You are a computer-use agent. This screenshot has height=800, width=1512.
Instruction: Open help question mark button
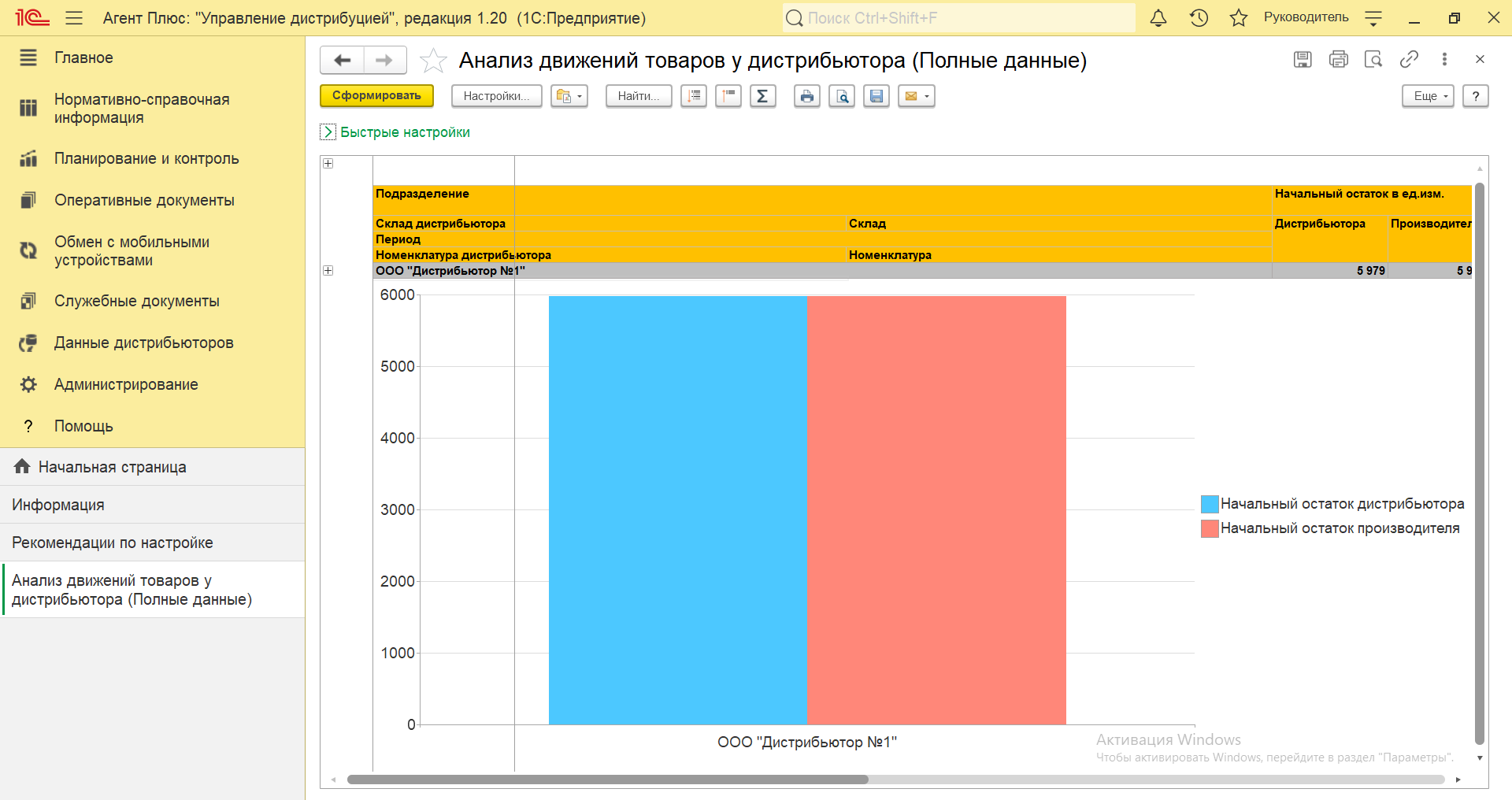coord(1476,96)
